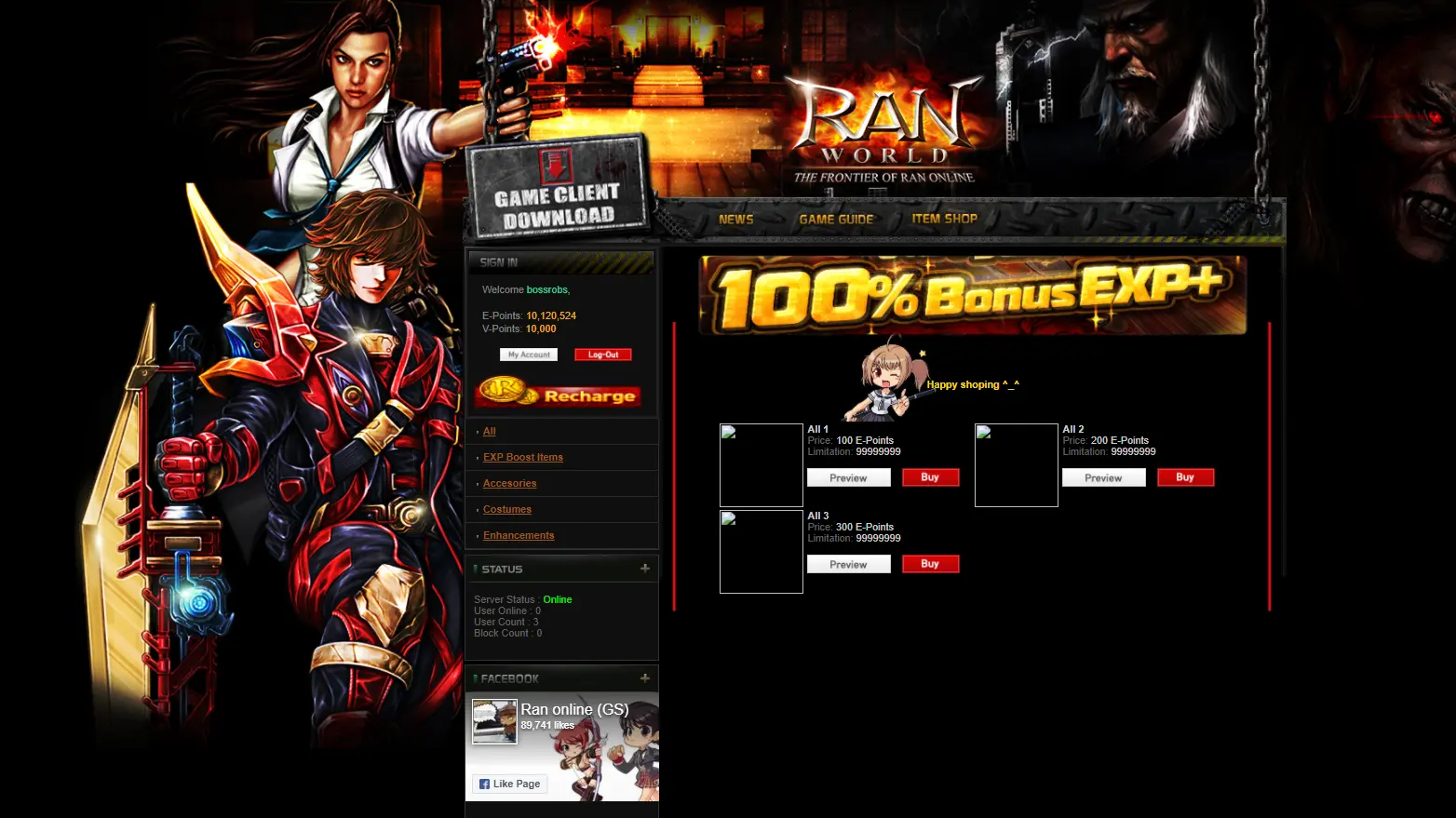Select the Accesories category link
Screen dimensions: 1456x818
point(509,483)
